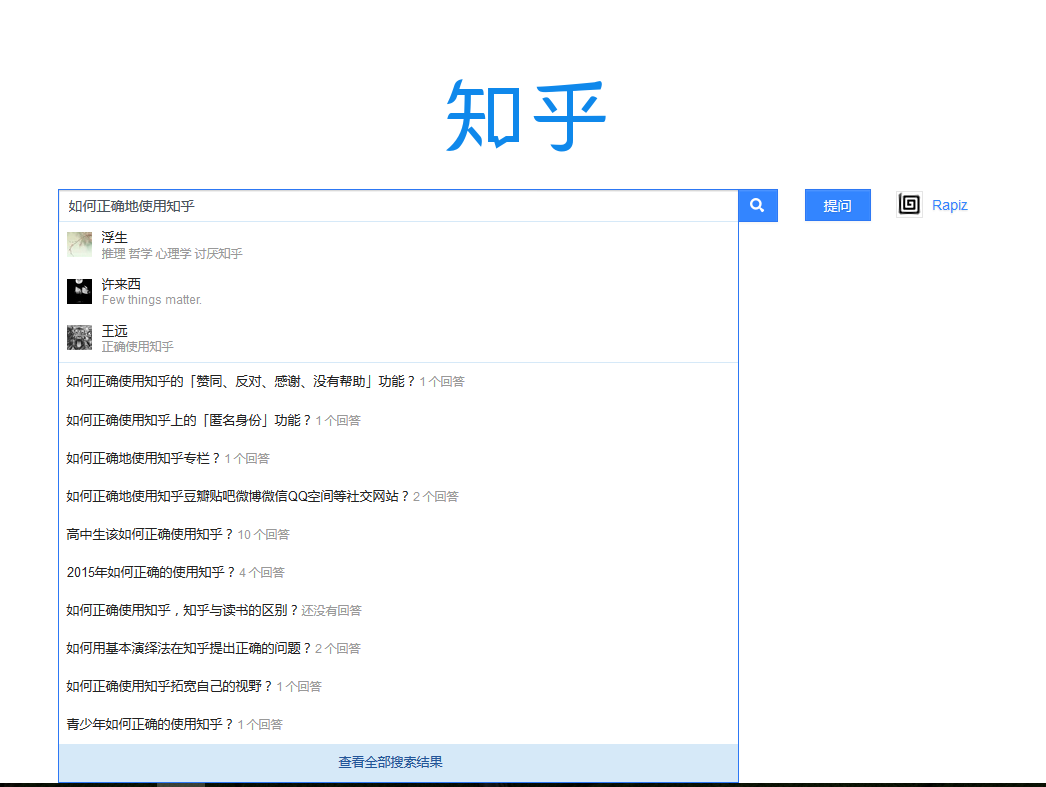This screenshot has height=787, width=1046.
Task: Open question 如何用基本演绎法在知乎提出正确的问题
Action: [x=398, y=648]
